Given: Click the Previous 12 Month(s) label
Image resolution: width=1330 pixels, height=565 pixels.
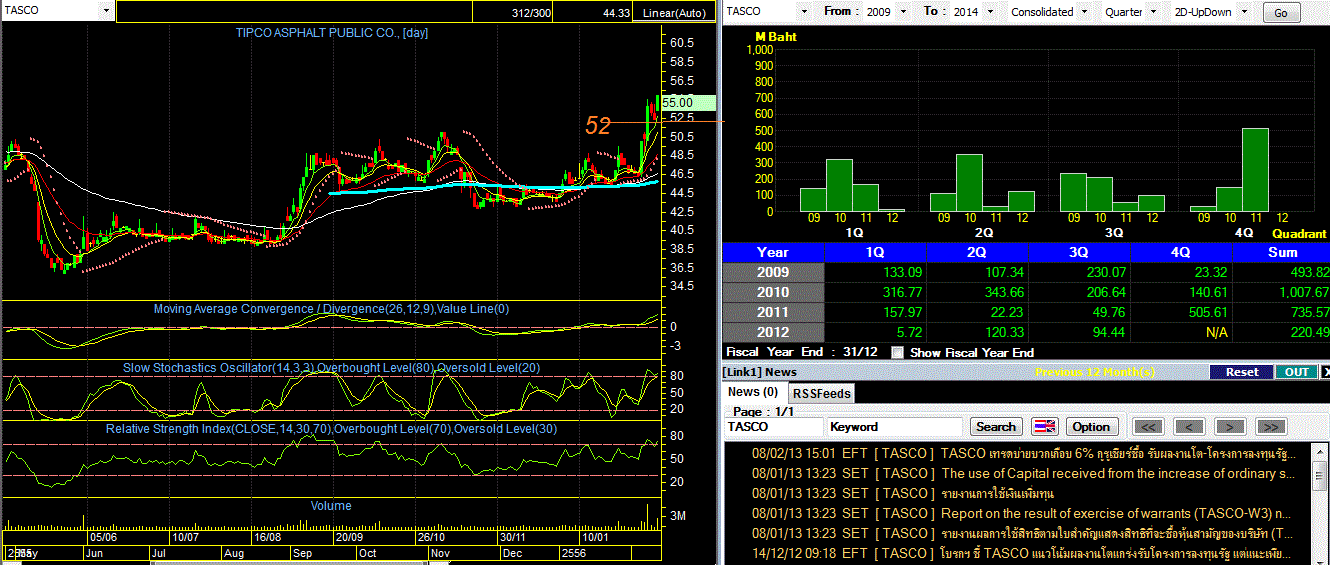Looking at the screenshot, I should 1094,371.
